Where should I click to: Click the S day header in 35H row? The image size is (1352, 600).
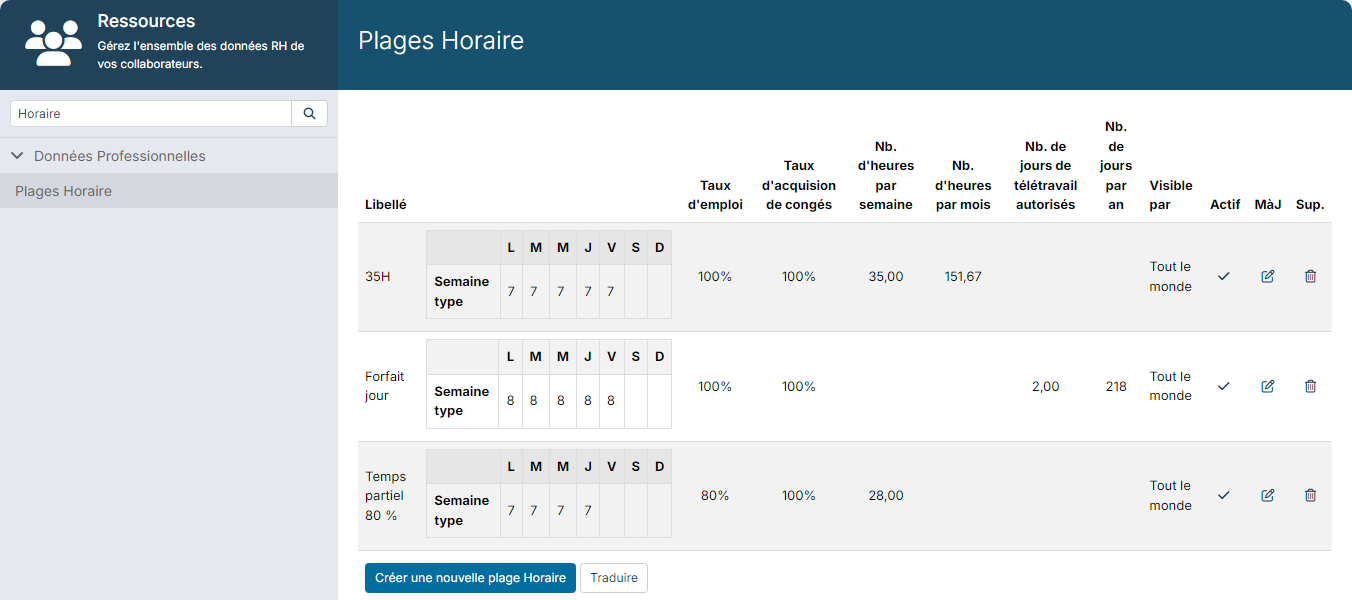pyautogui.click(x=635, y=247)
